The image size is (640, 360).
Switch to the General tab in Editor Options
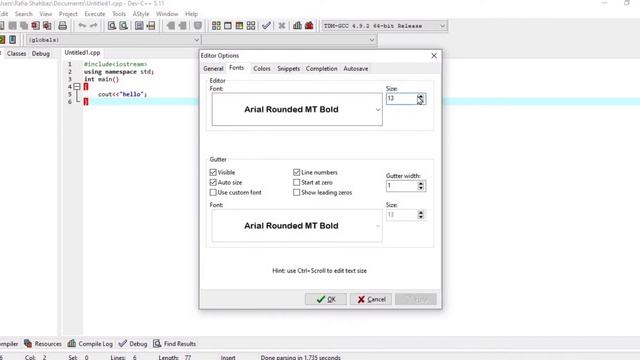pyautogui.click(x=213, y=69)
